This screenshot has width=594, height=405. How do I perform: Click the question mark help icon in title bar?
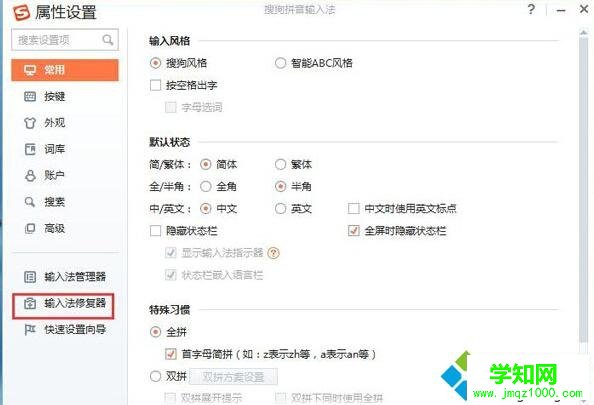pyautogui.click(x=531, y=9)
